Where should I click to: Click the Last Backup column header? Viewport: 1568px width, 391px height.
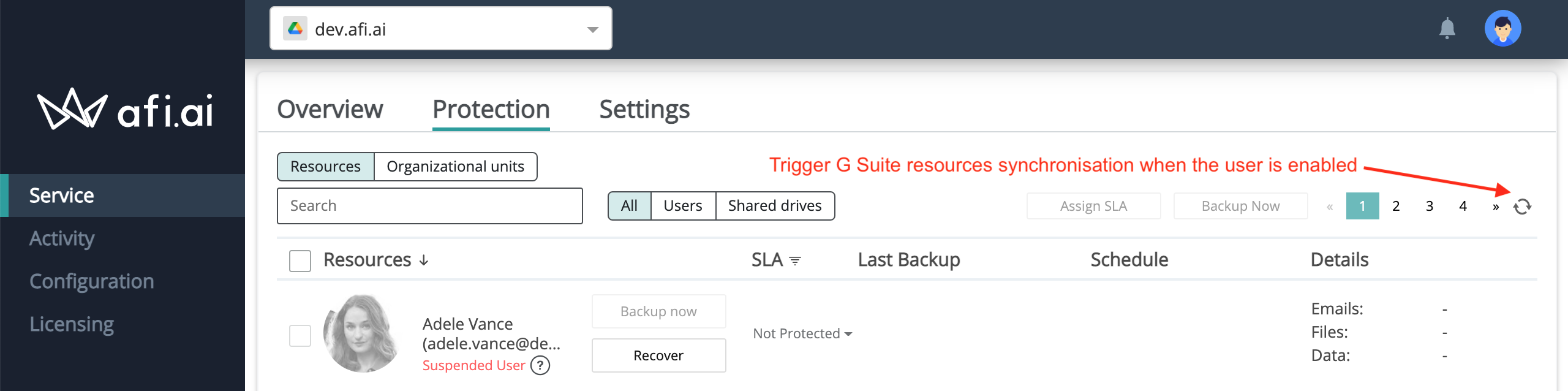(909, 260)
